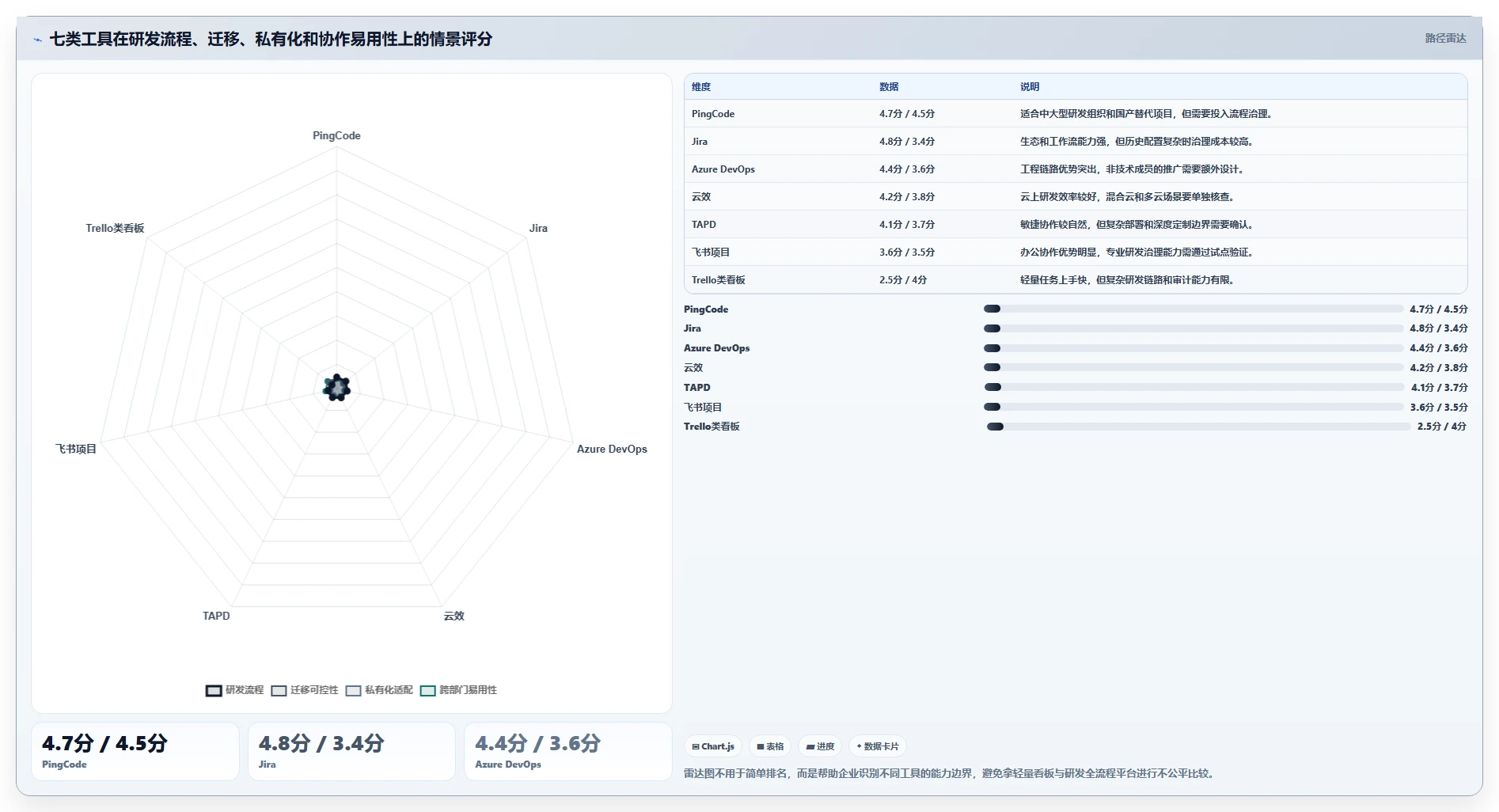This screenshot has height=812, width=1499.
Task: Click the Azure DevOps progress bar
Action: [1194, 348]
